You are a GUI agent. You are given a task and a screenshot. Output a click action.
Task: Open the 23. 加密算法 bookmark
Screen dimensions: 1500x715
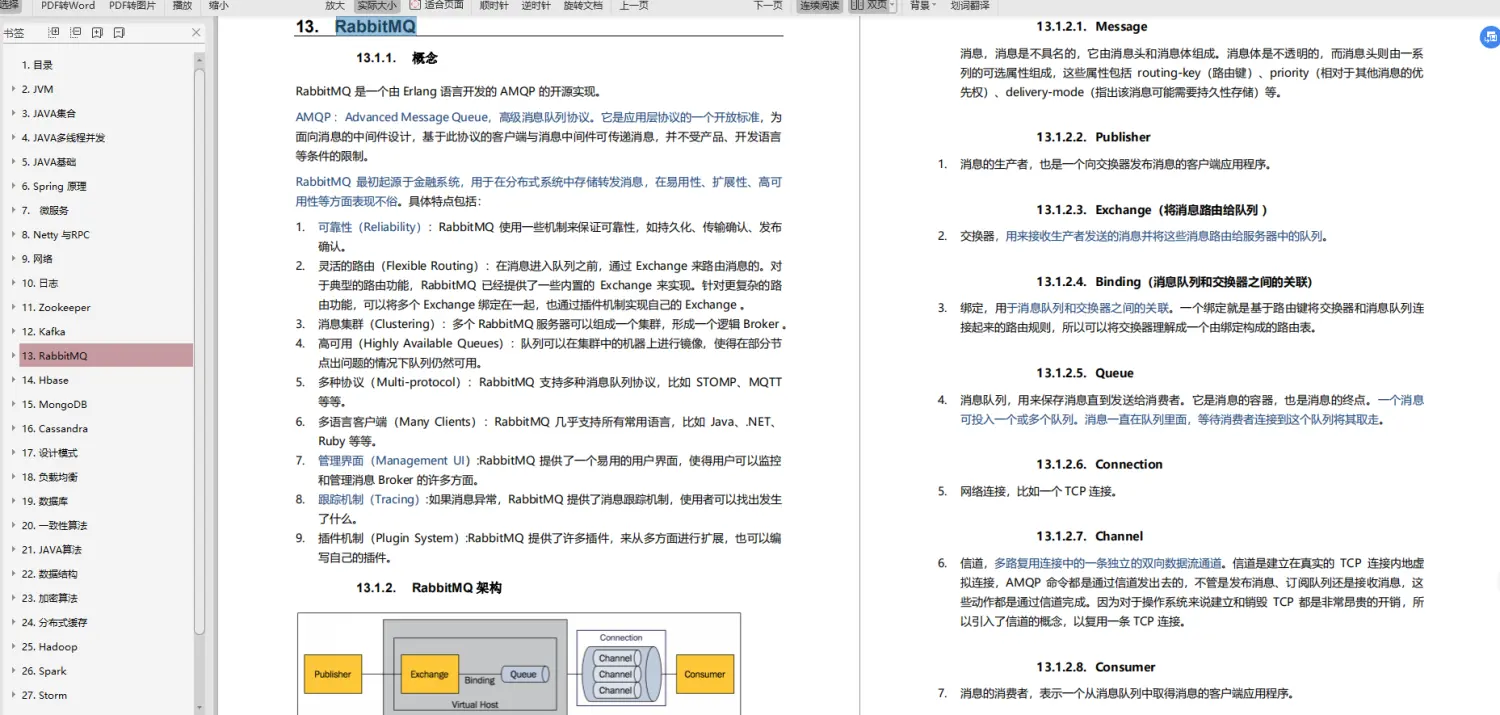click(49, 598)
